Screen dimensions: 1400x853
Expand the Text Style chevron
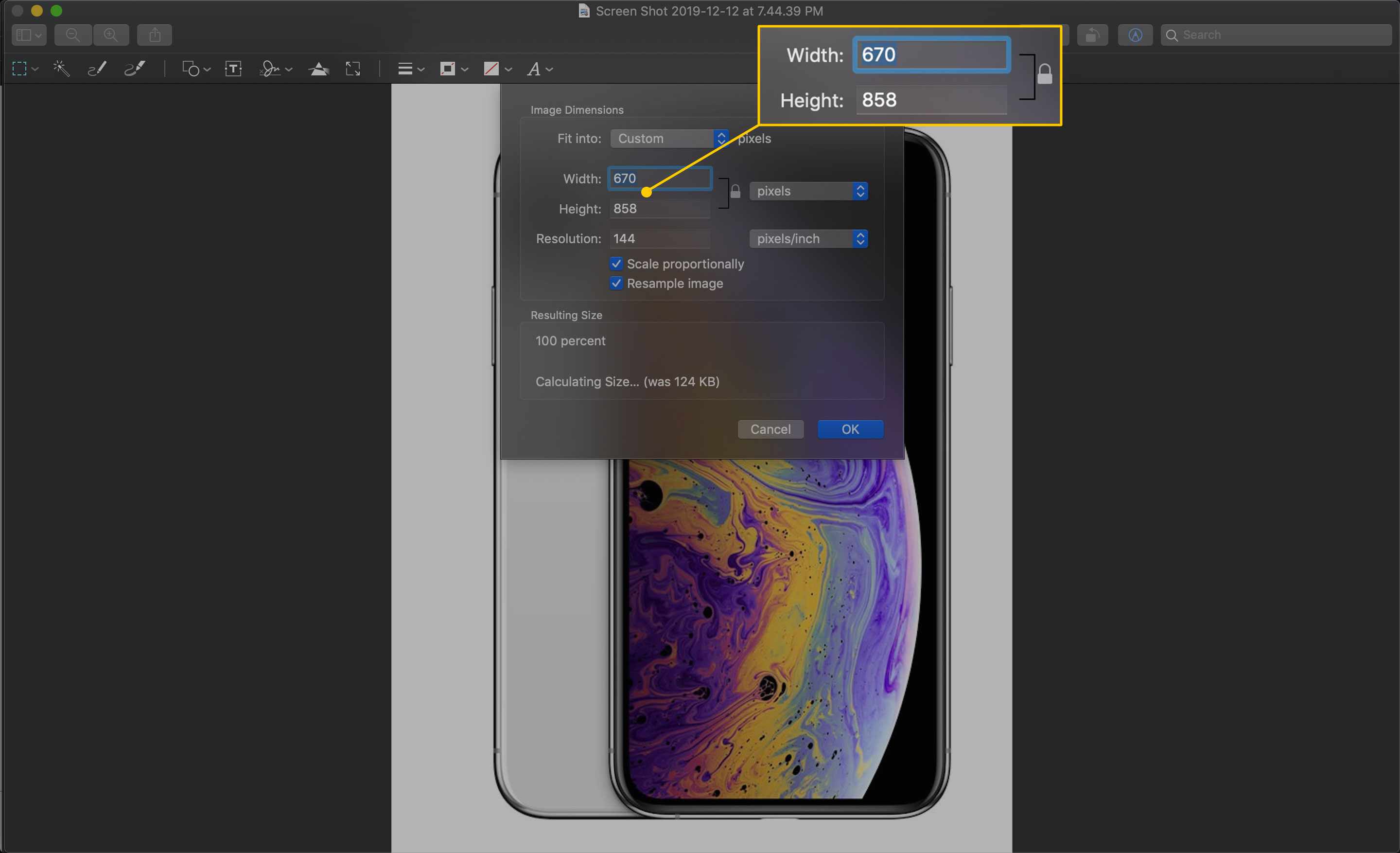click(x=549, y=70)
